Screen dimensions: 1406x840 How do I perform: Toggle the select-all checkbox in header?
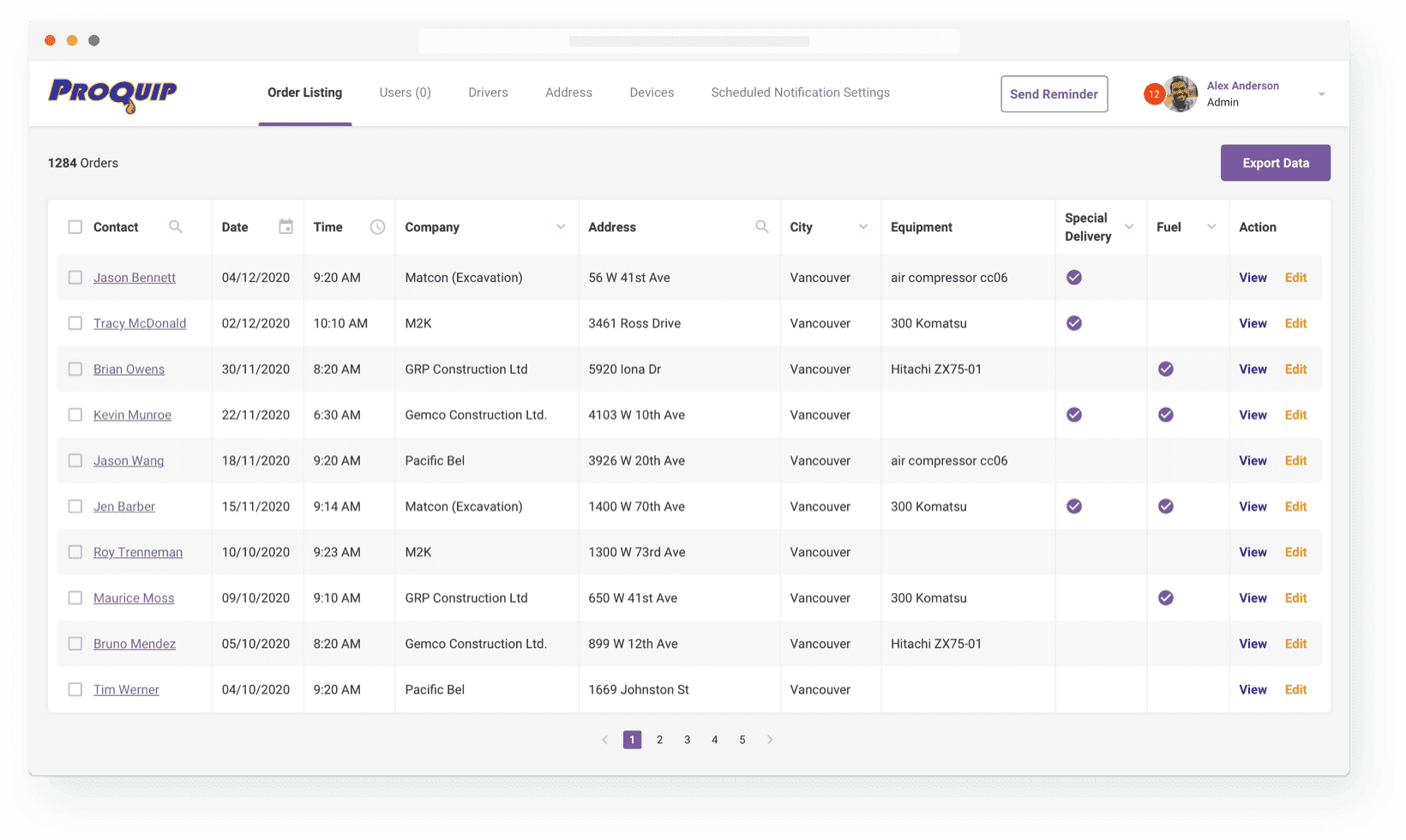tap(75, 227)
